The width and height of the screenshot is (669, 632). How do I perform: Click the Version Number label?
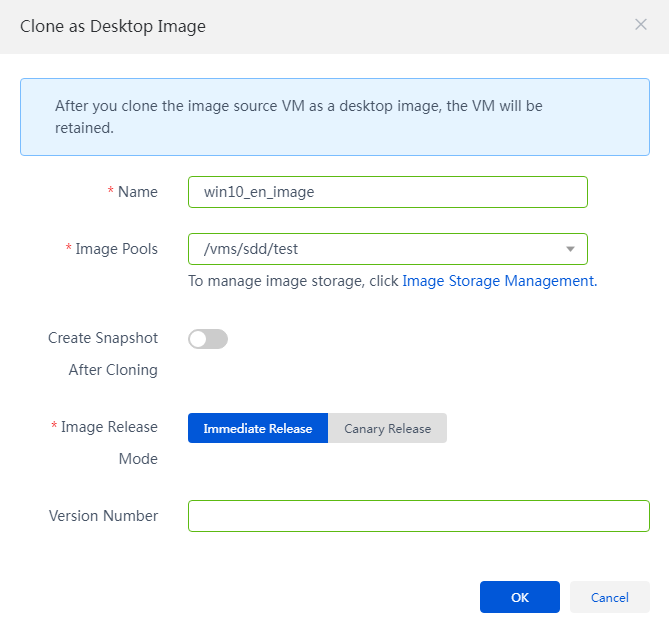(x=103, y=516)
